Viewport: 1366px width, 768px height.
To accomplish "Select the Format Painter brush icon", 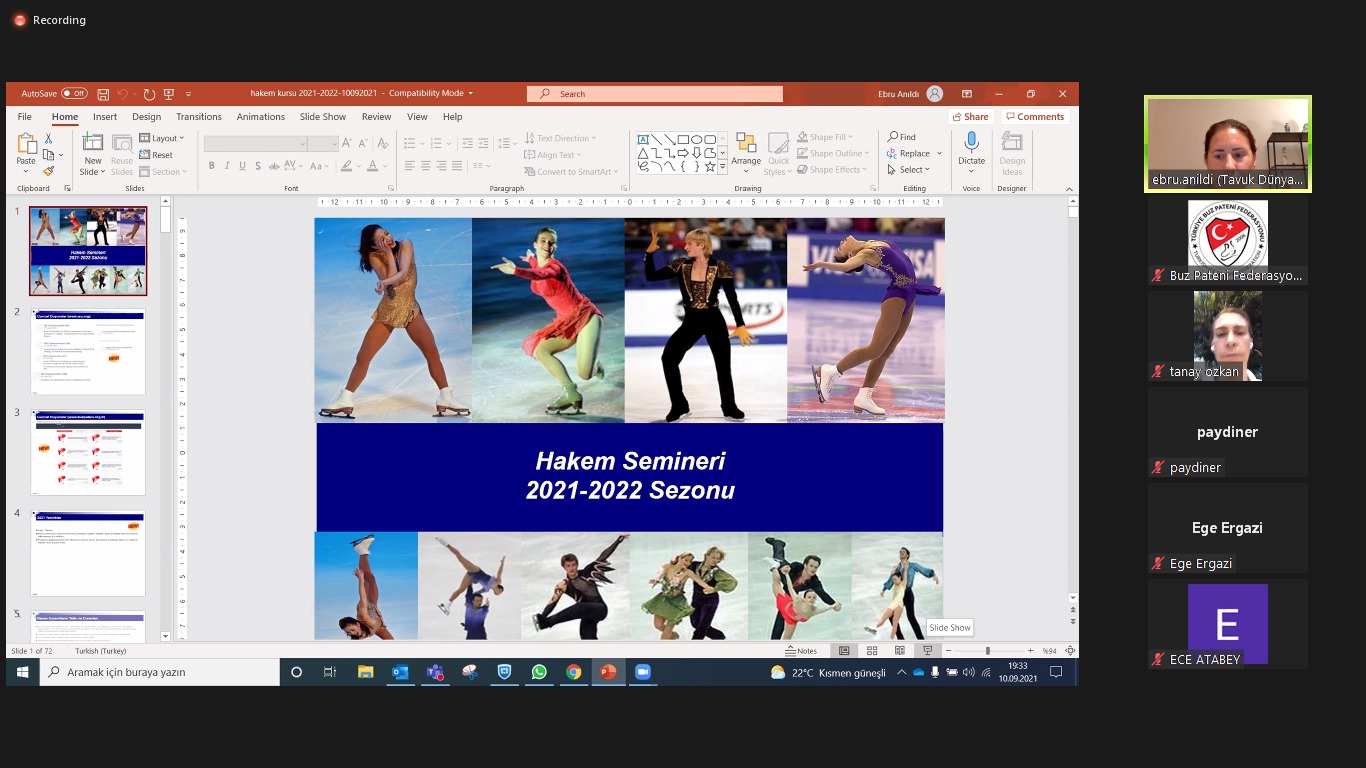I will (x=49, y=171).
